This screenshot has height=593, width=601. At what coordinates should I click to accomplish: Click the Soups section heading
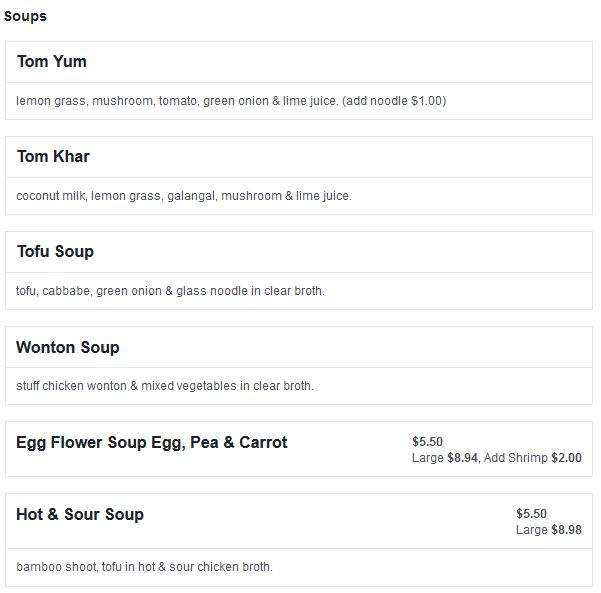pos(25,16)
